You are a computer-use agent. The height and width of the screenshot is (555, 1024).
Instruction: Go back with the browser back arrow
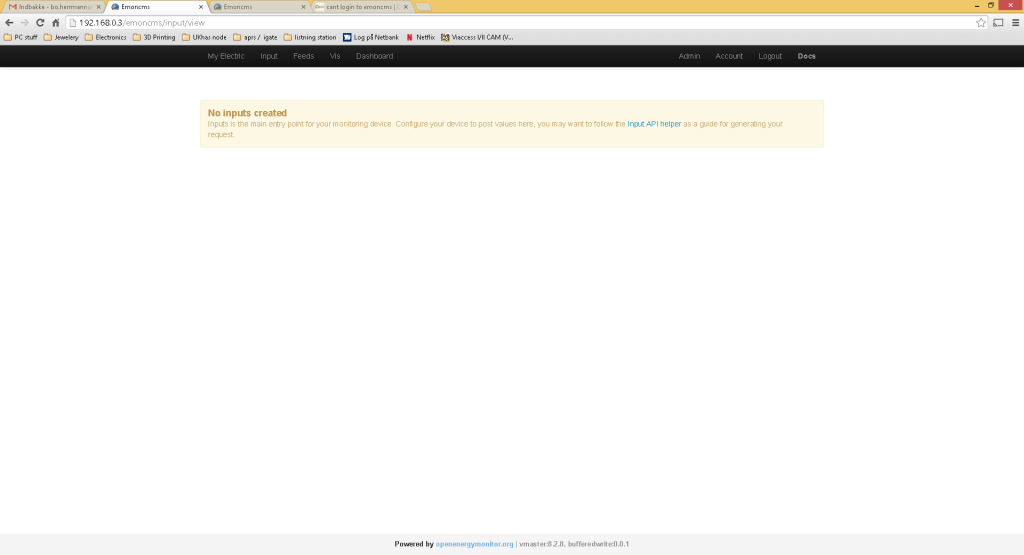click(9, 23)
